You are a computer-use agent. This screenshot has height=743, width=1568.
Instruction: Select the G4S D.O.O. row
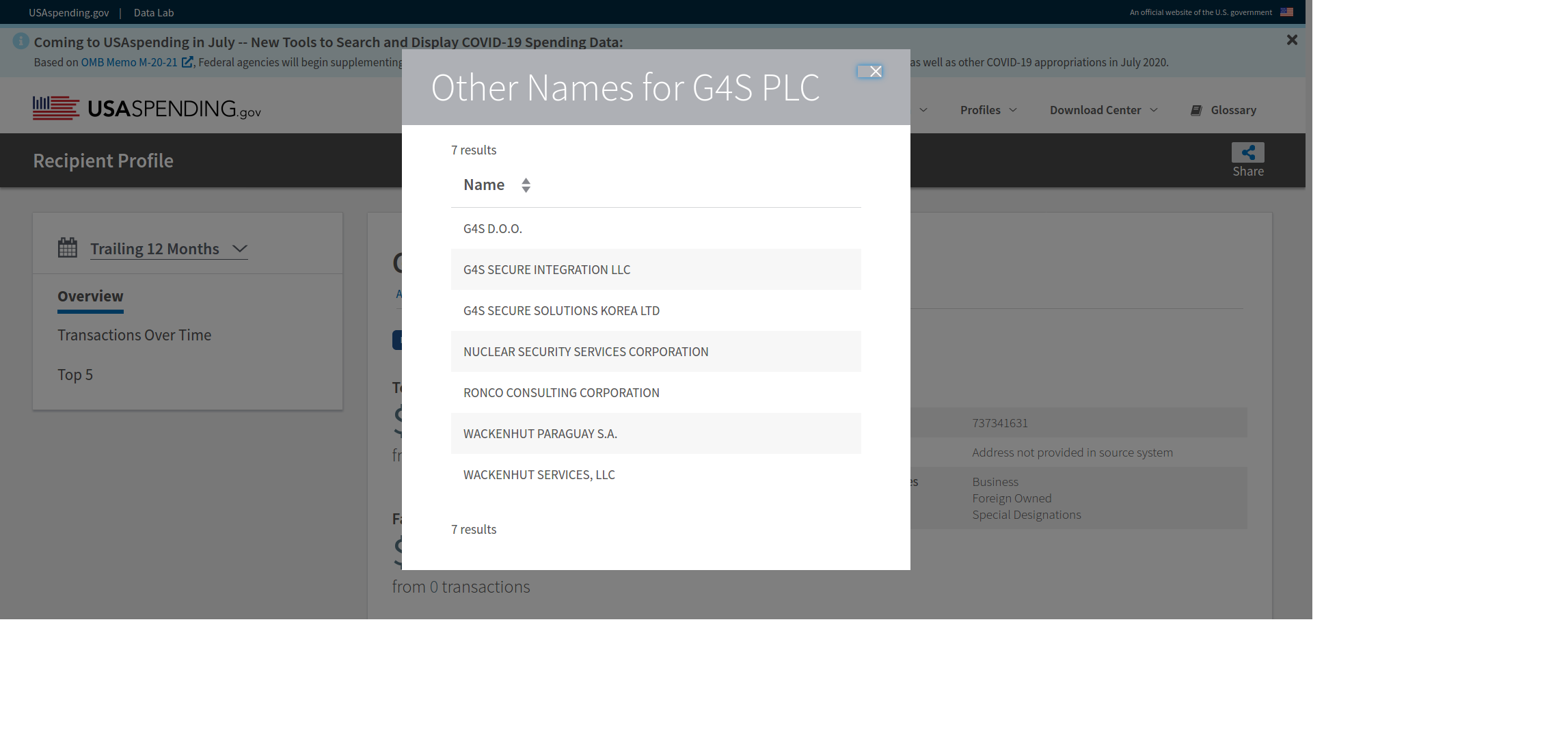(656, 228)
